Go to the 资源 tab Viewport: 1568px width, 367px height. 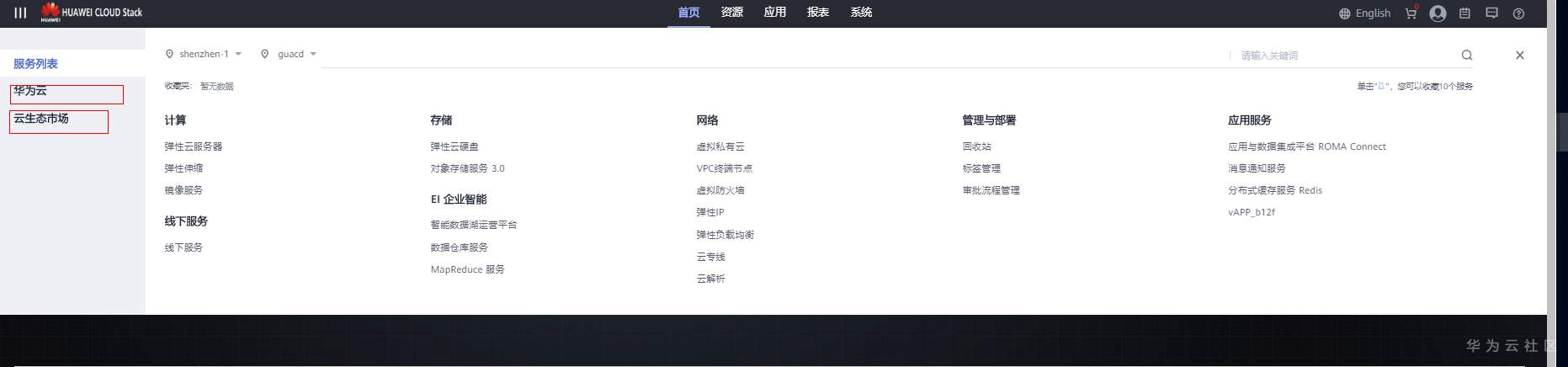coord(731,12)
